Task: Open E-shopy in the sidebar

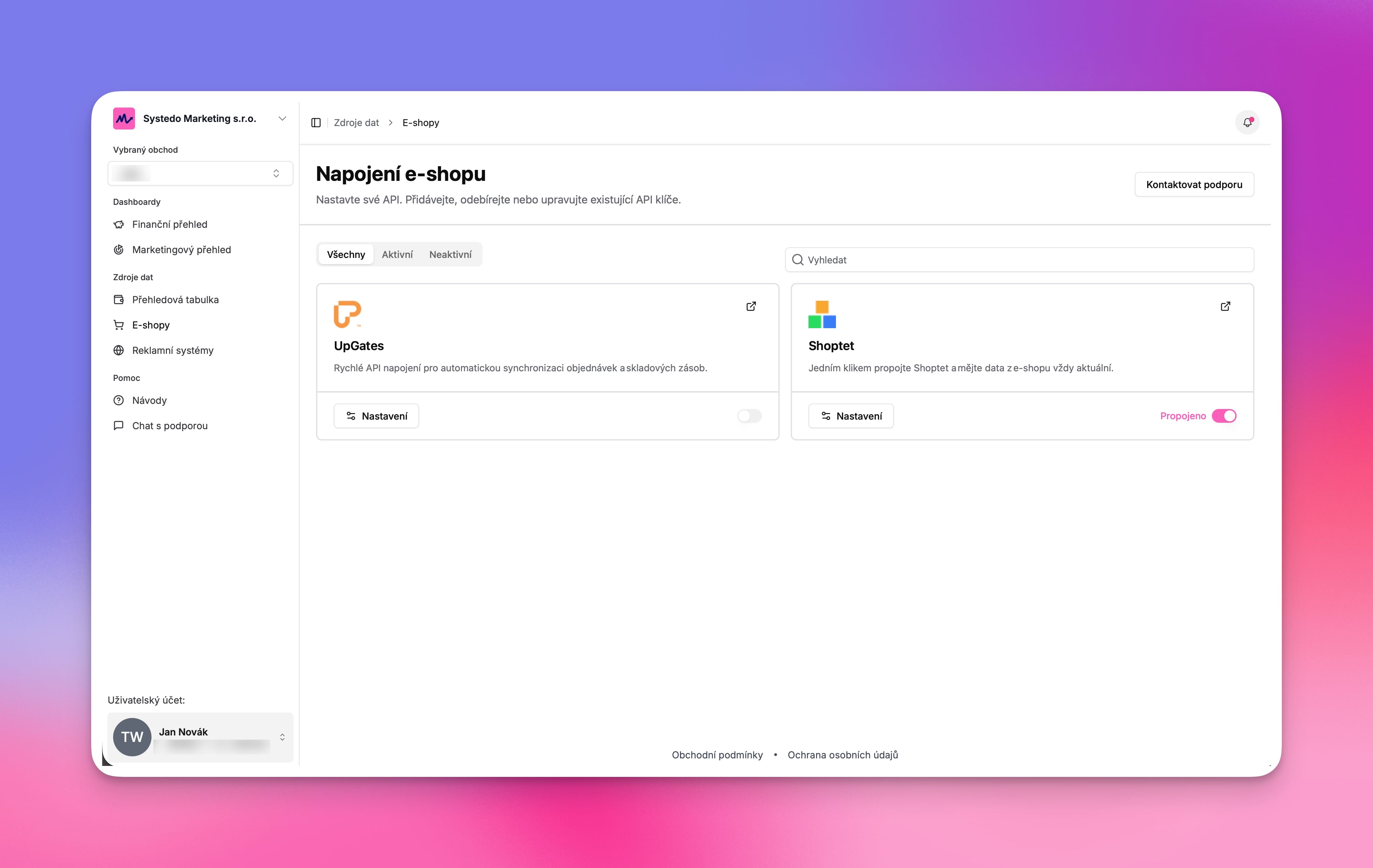Action: tap(151, 325)
